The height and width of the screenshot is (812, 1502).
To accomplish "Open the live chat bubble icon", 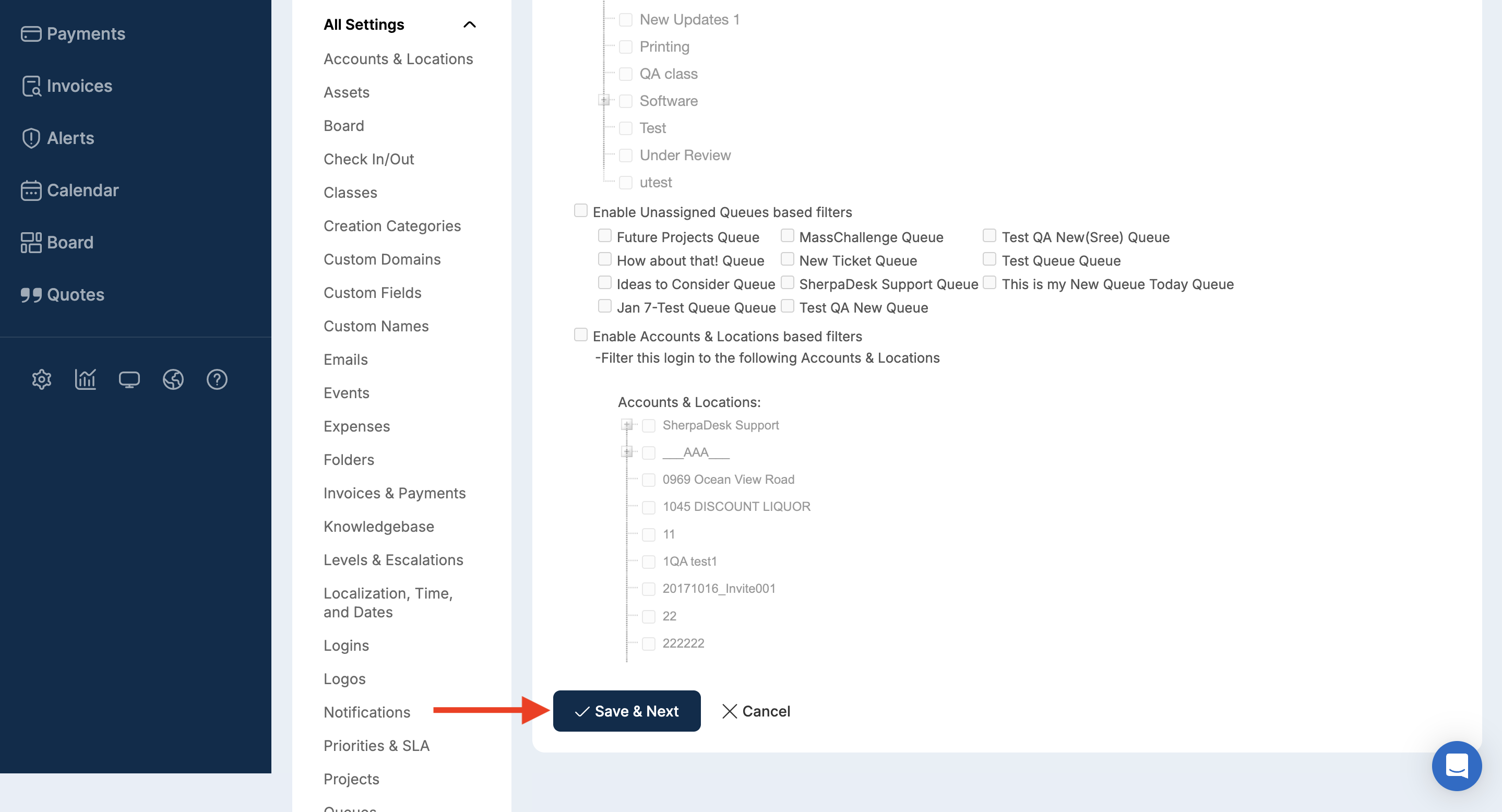I will 1456,766.
